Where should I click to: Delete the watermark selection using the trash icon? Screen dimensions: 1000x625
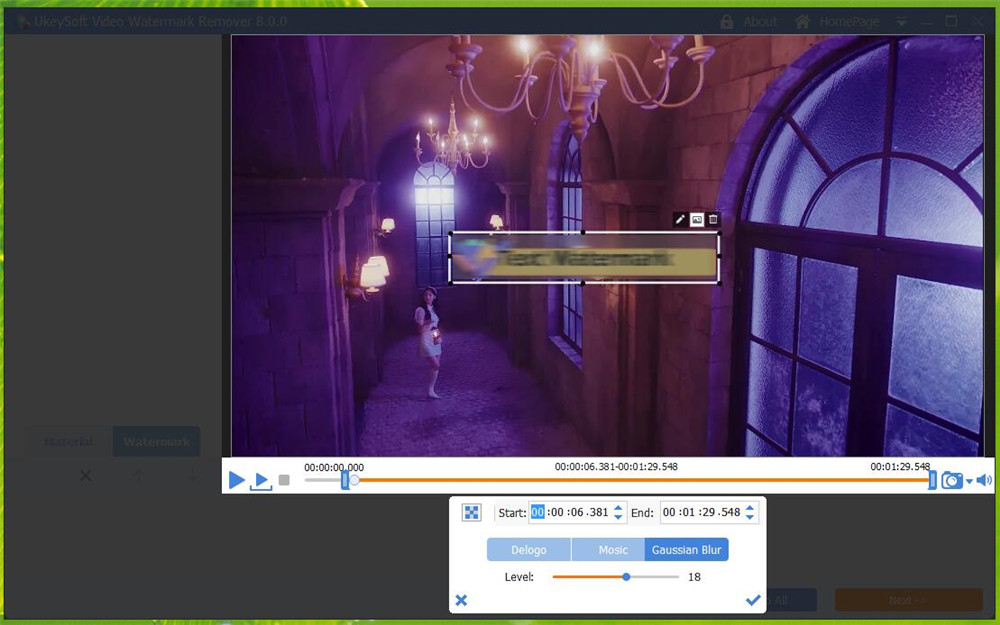pyautogui.click(x=713, y=218)
